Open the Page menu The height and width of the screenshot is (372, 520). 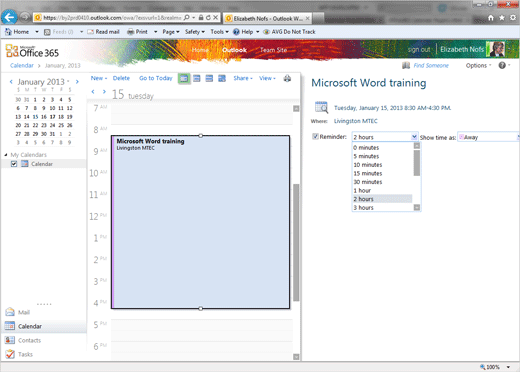pos(171,32)
